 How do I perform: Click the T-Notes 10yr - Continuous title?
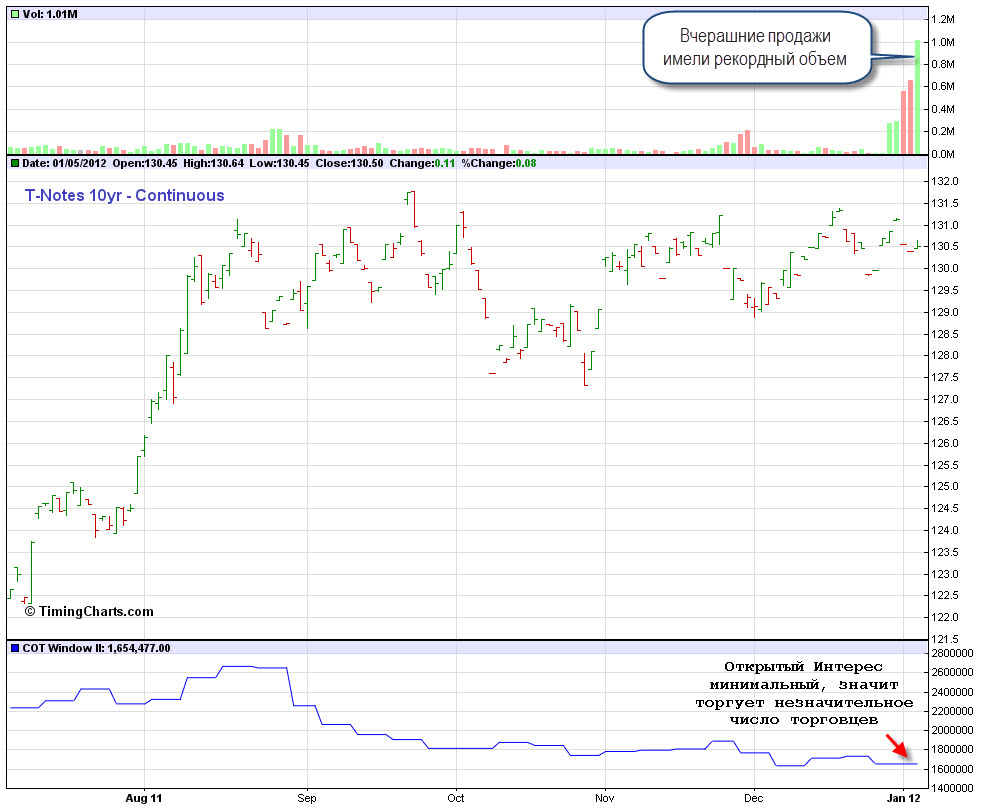124,196
